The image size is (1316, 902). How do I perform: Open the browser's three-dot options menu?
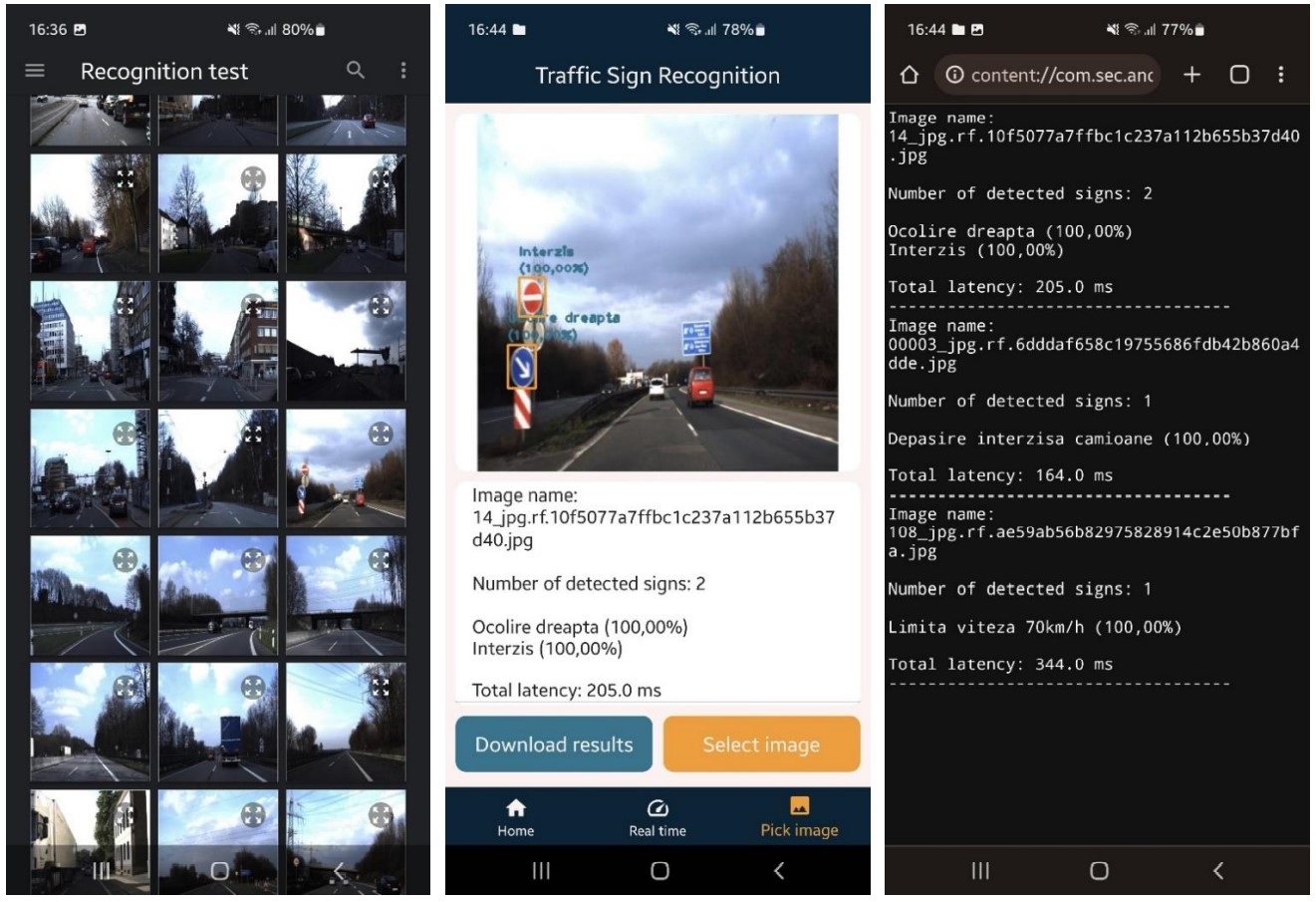point(1281,75)
